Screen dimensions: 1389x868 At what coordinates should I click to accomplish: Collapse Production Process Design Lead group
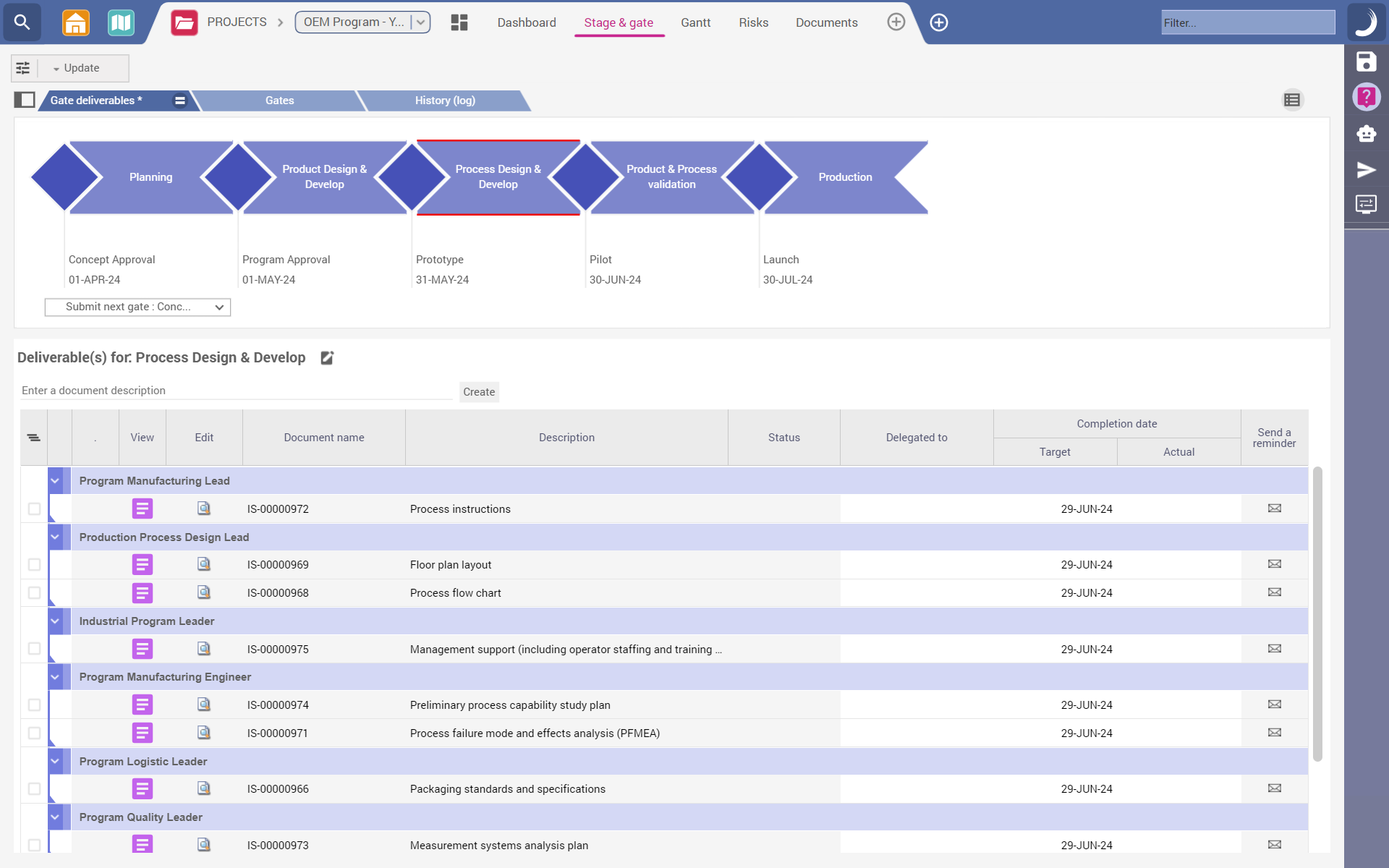coord(55,537)
